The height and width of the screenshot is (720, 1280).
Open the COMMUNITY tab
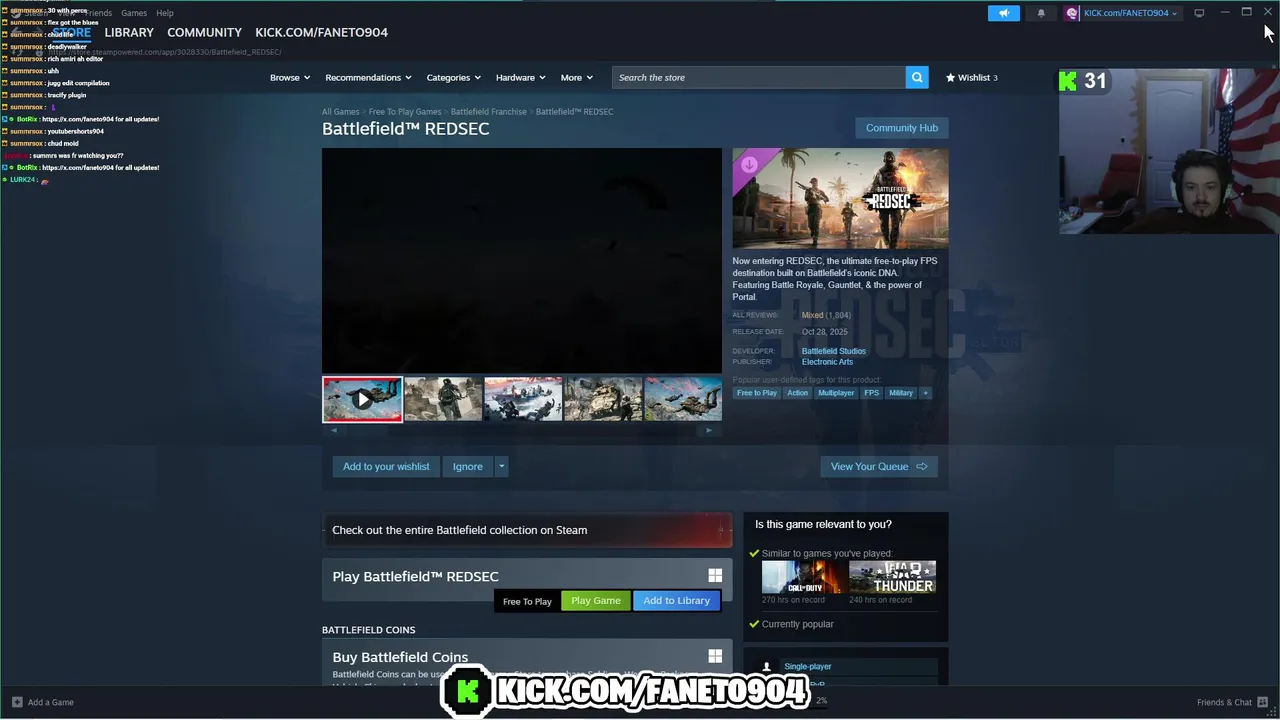pos(204,32)
